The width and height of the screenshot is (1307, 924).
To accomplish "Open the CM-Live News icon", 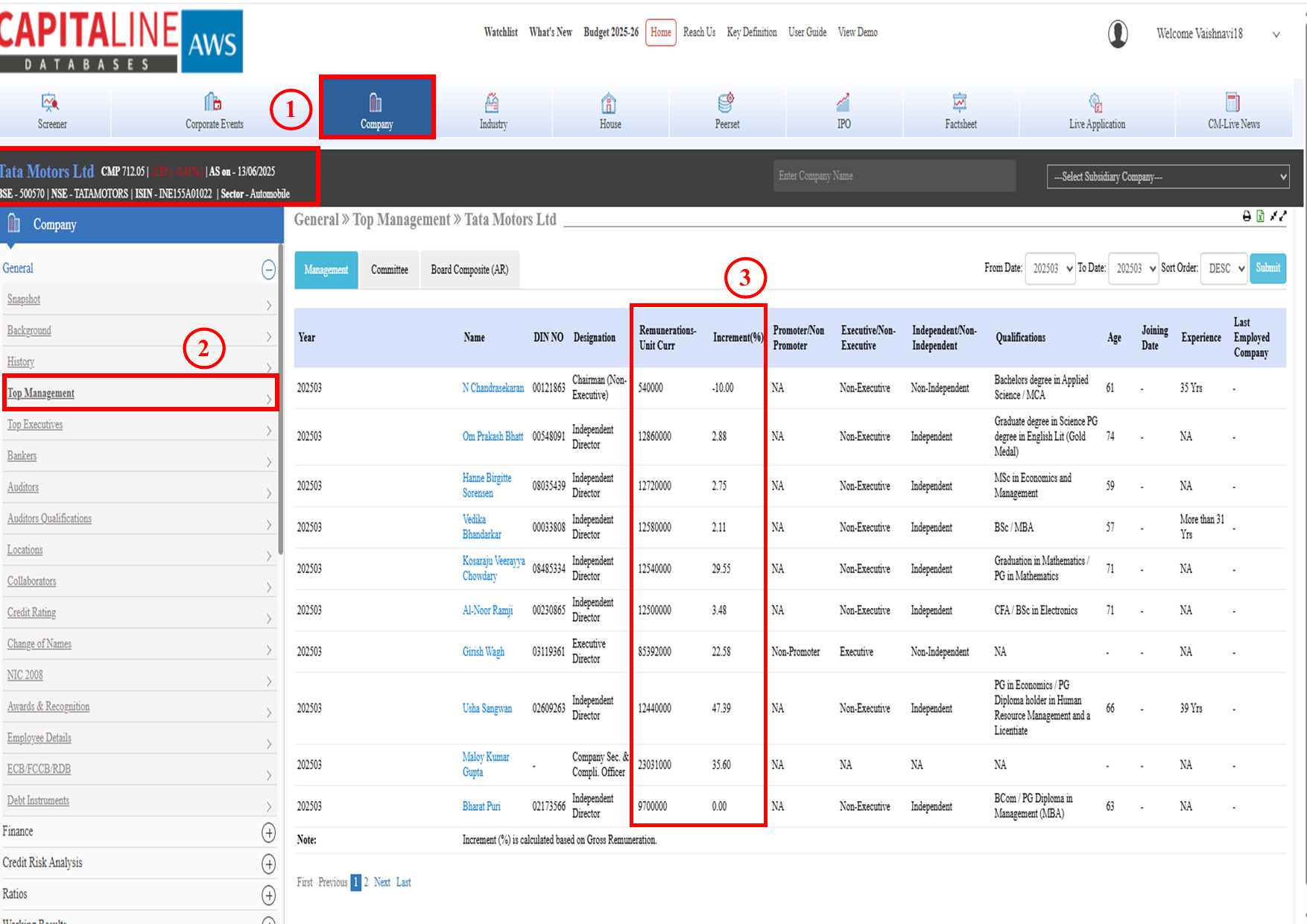I will click(x=1233, y=102).
